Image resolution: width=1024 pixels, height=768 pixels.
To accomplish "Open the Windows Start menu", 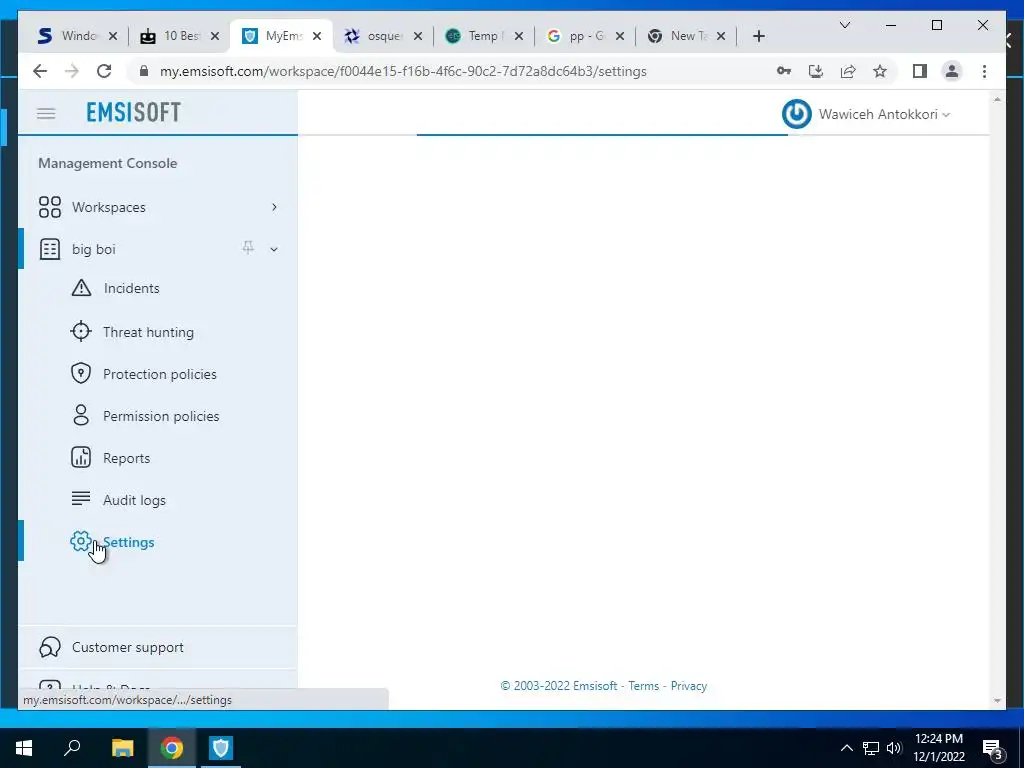I will [x=24, y=748].
